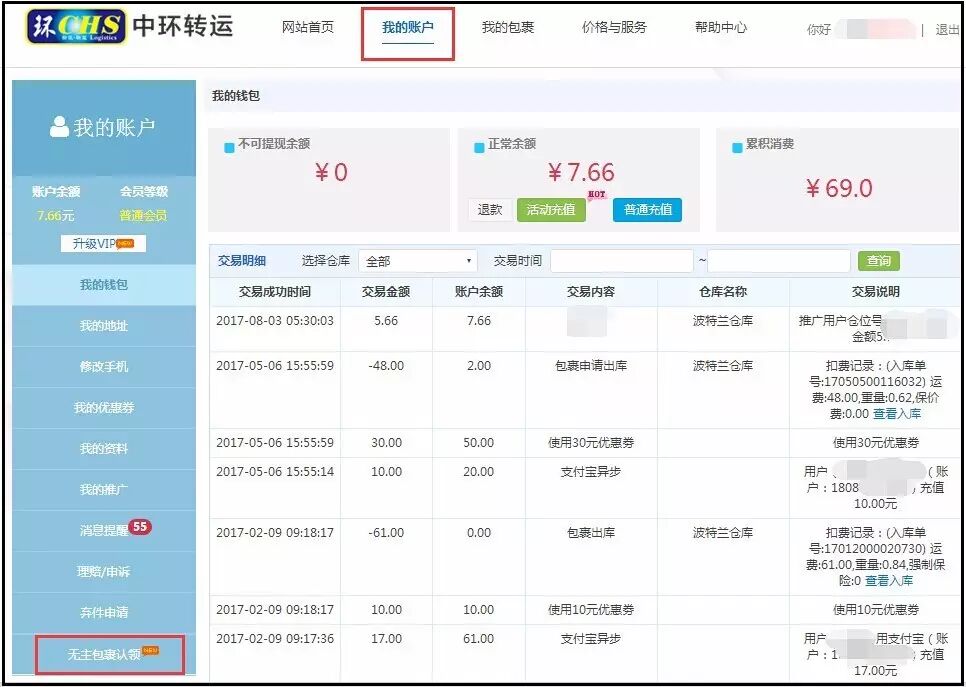Click the 2017-08-03 05:30:03 timestamp
This screenshot has height=687, width=966.
(275, 321)
